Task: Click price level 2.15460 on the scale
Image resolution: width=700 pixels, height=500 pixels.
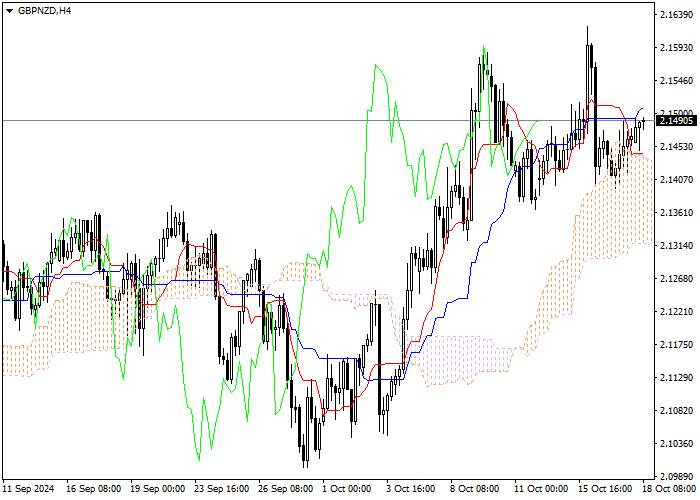Action: point(676,81)
